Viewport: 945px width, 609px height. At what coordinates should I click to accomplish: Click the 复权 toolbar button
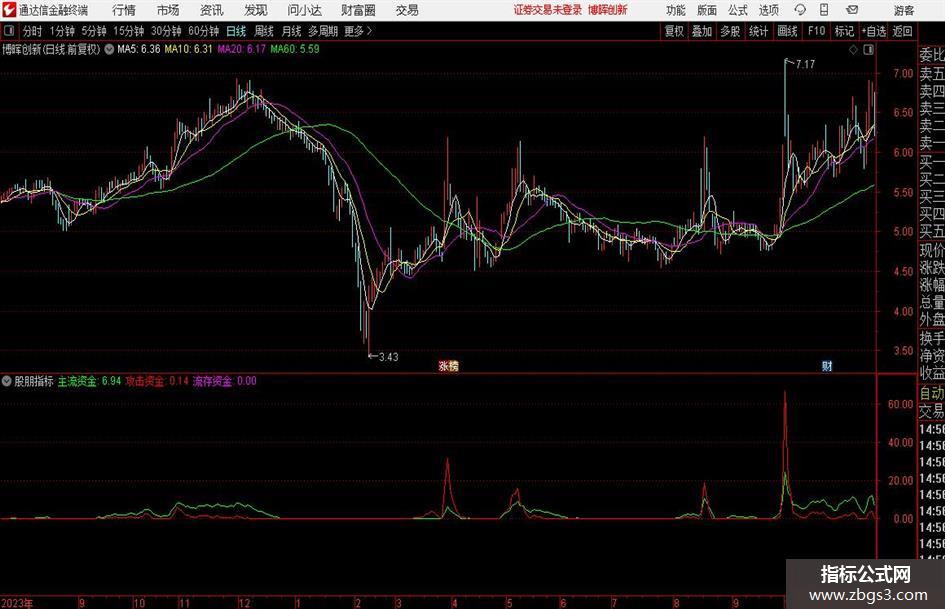tap(674, 31)
